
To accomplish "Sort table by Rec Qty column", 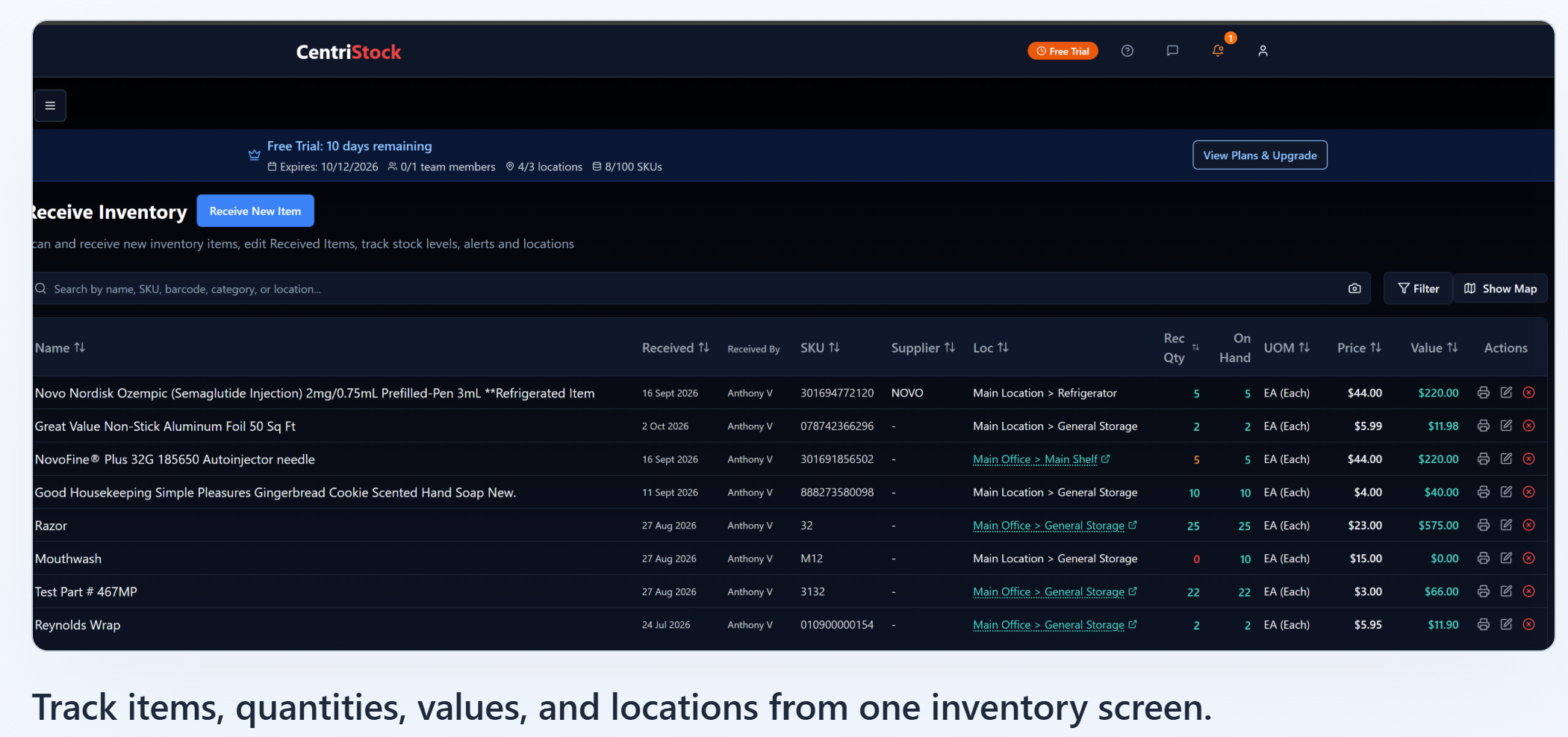I will pos(1181,348).
